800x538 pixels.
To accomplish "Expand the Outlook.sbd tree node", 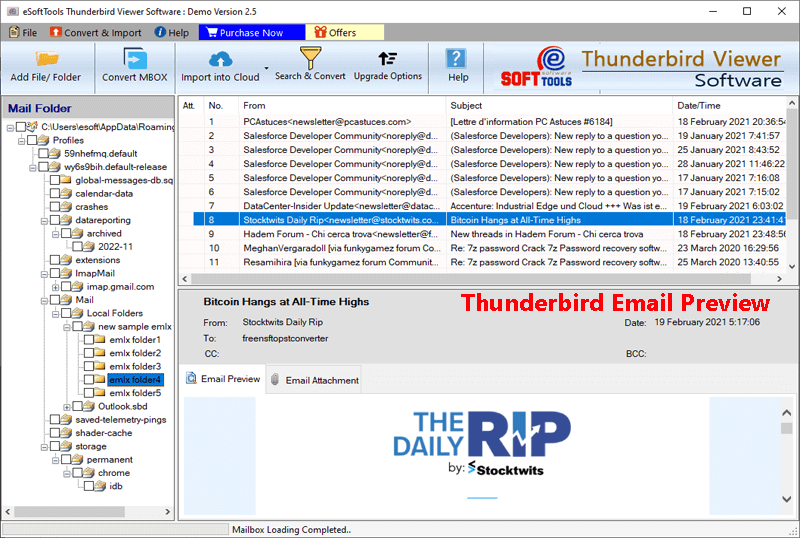I will coord(66,406).
